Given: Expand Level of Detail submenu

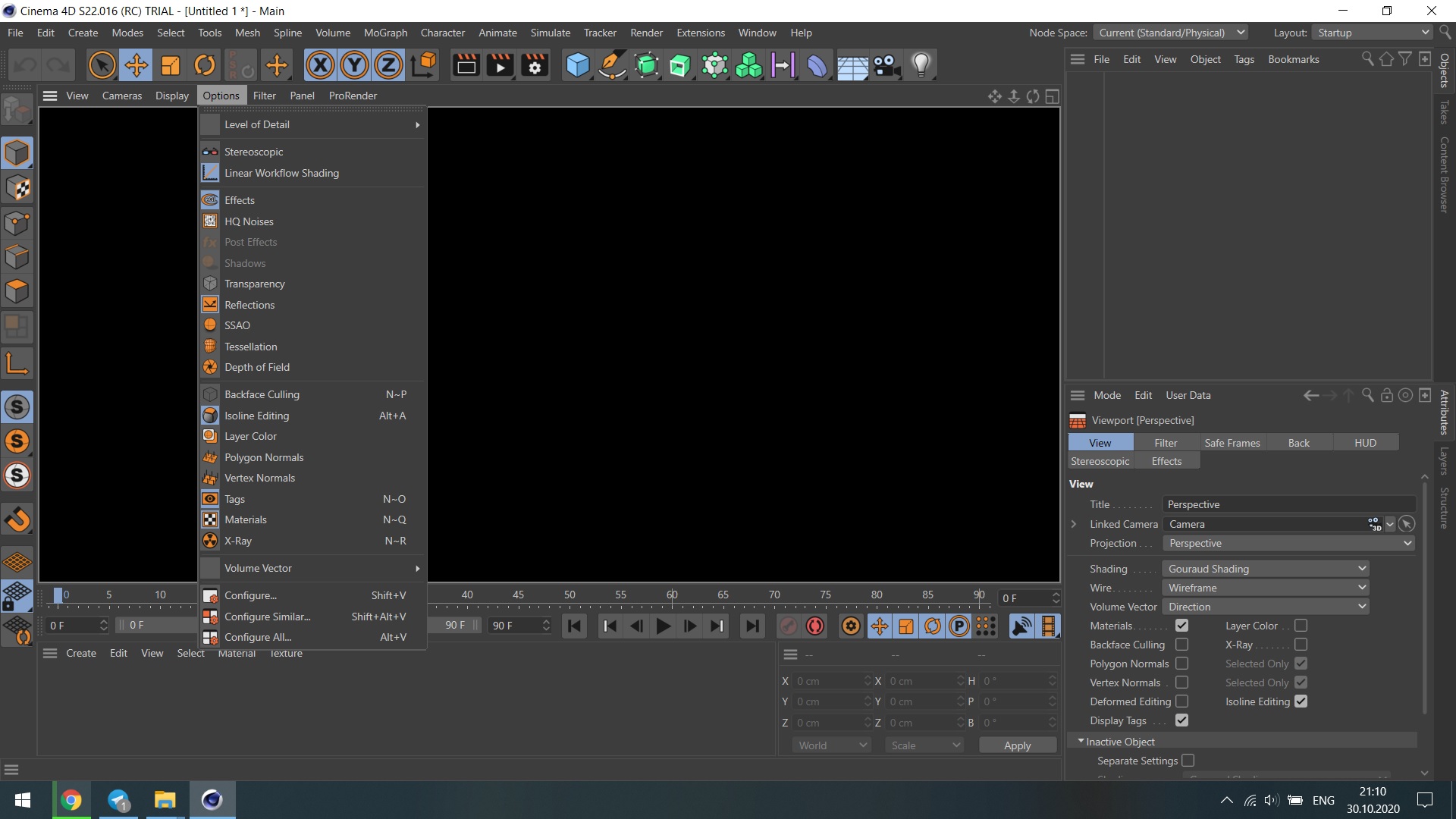Looking at the screenshot, I should 312,124.
